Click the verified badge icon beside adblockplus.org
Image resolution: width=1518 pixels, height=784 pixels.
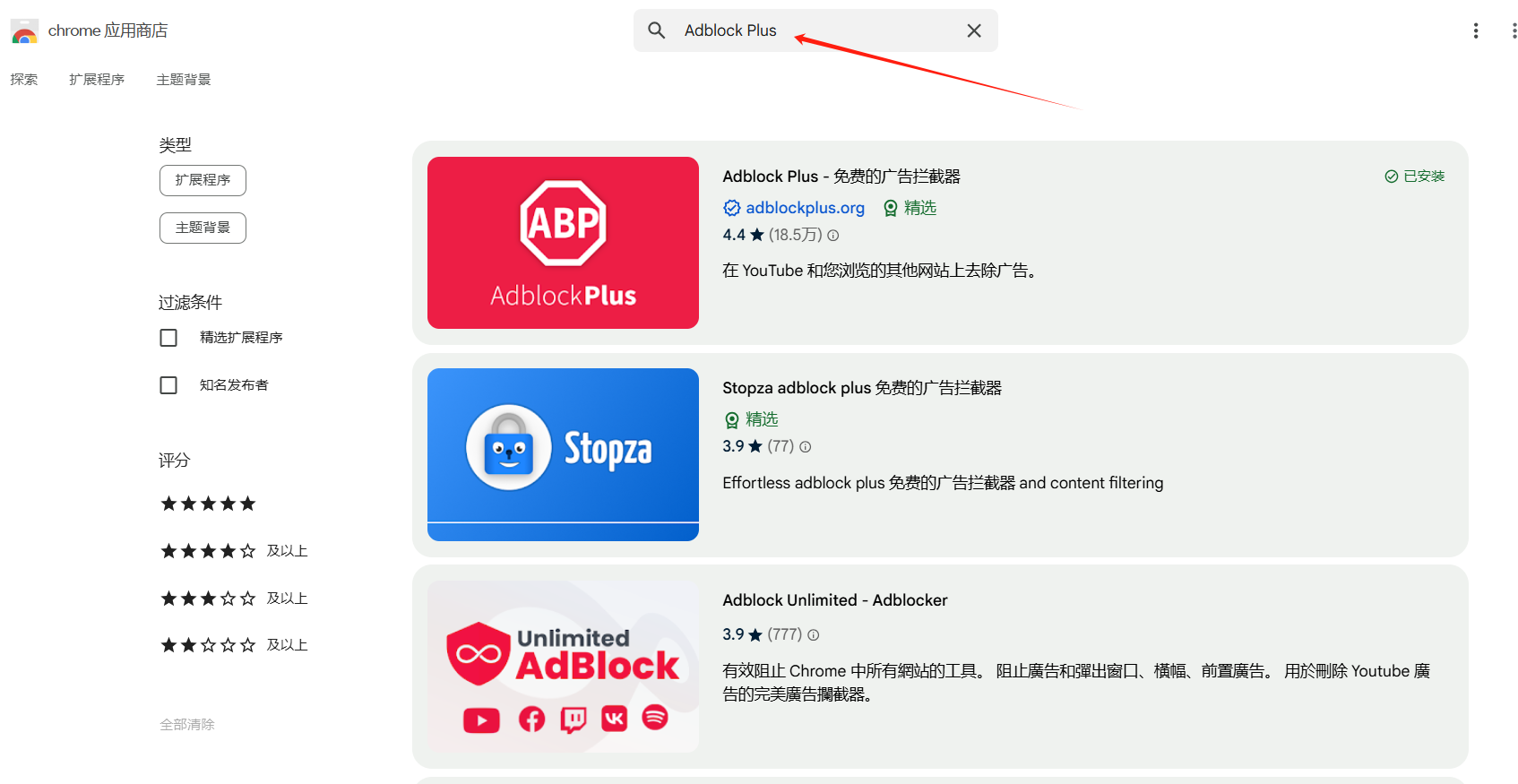[x=732, y=208]
